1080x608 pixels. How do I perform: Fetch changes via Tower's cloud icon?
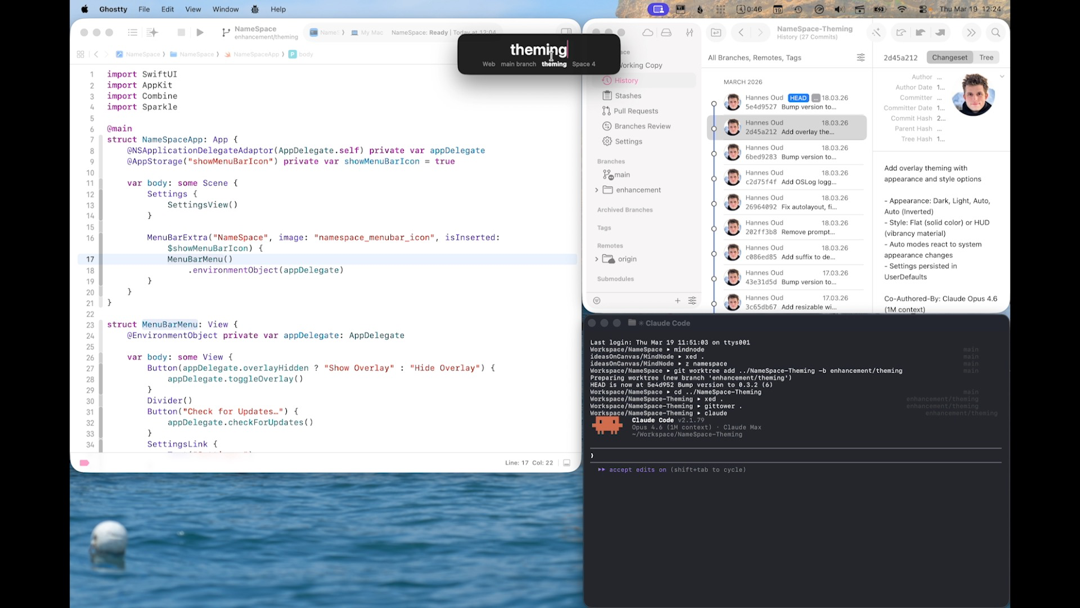(646, 32)
